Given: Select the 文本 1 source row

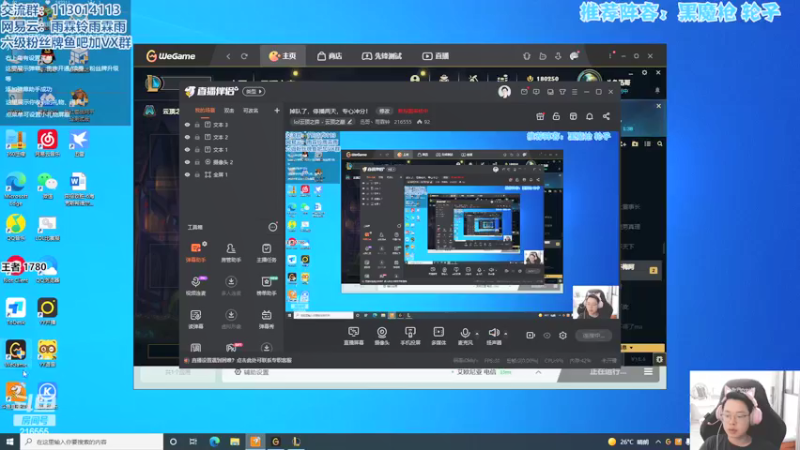Looking at the screenshot, I should [x=232, y=149].
